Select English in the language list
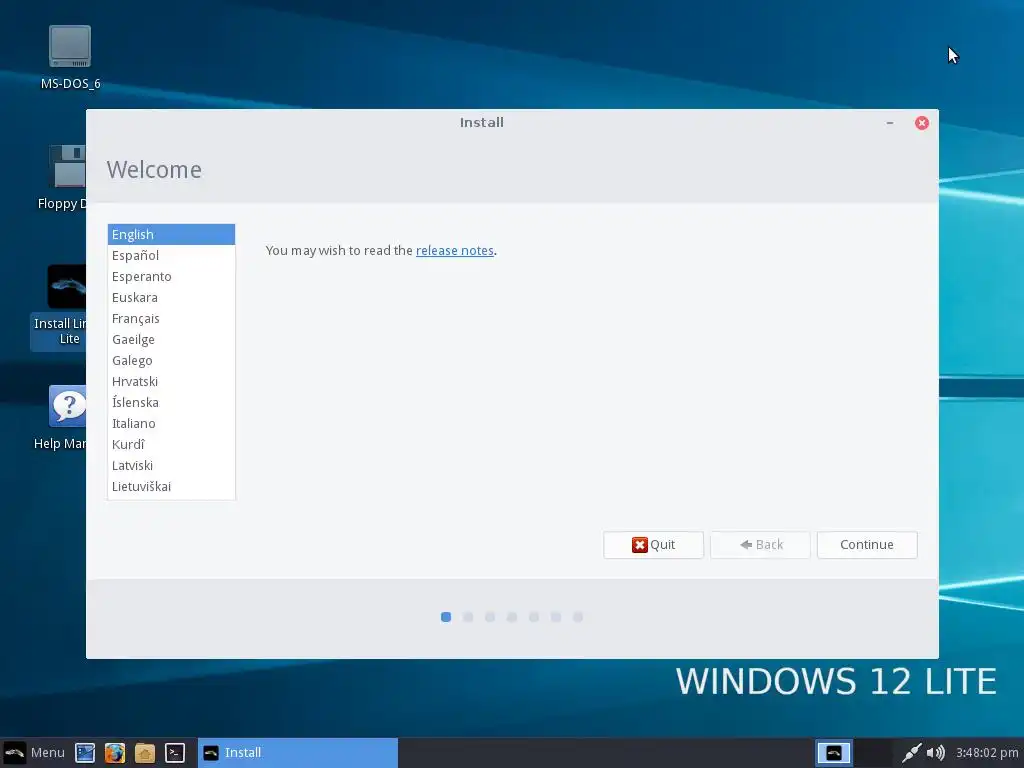The height and width of the screenshot is (768, 1024). click(171, 234)
